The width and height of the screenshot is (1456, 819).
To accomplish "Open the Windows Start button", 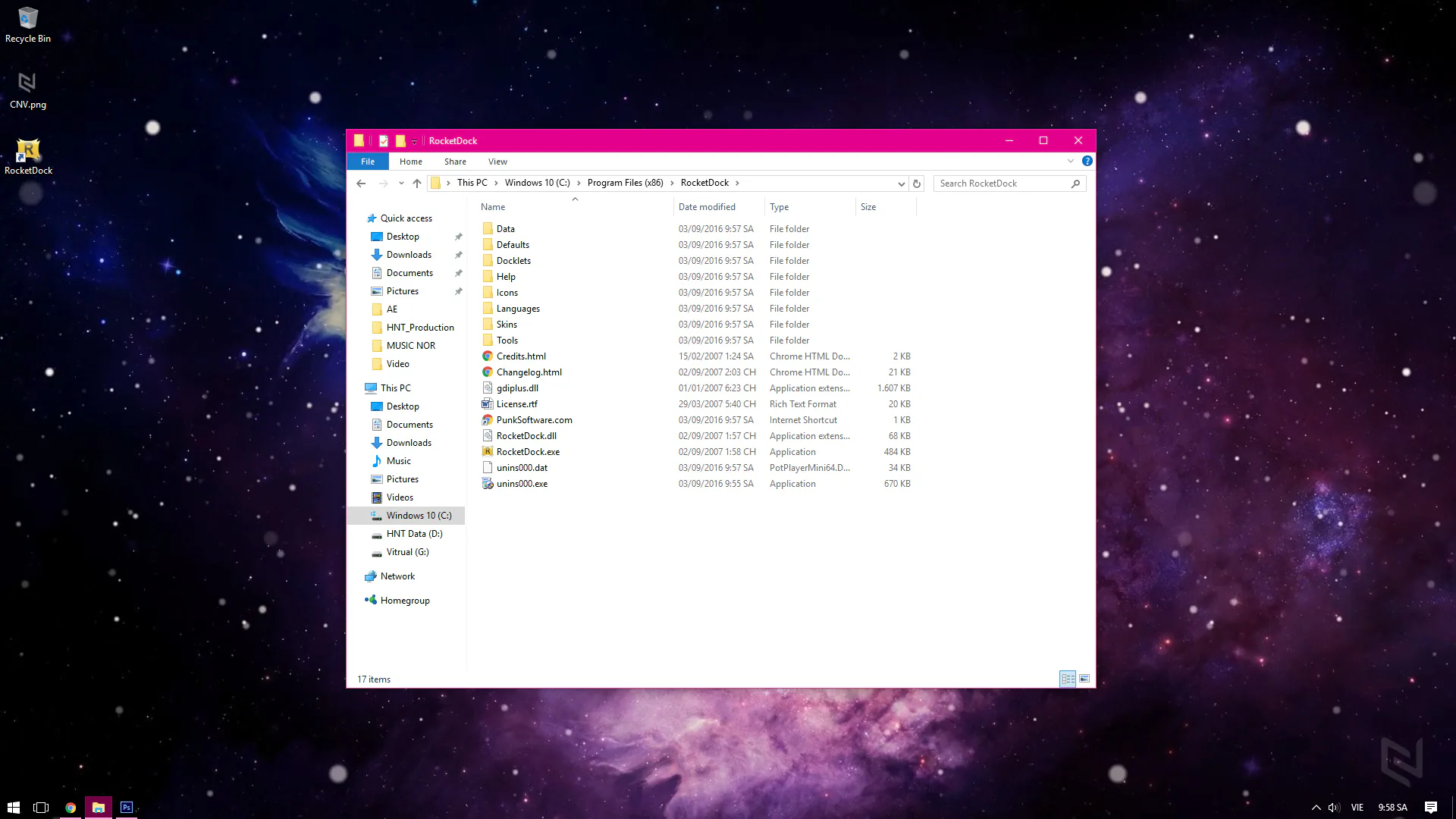I will (13, 808).
